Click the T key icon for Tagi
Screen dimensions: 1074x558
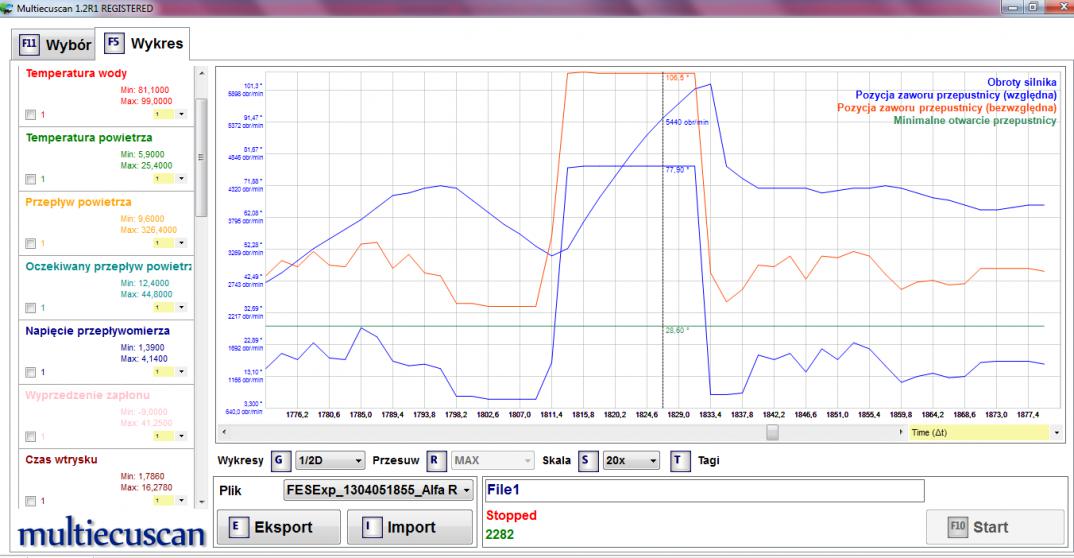[678, 461]
